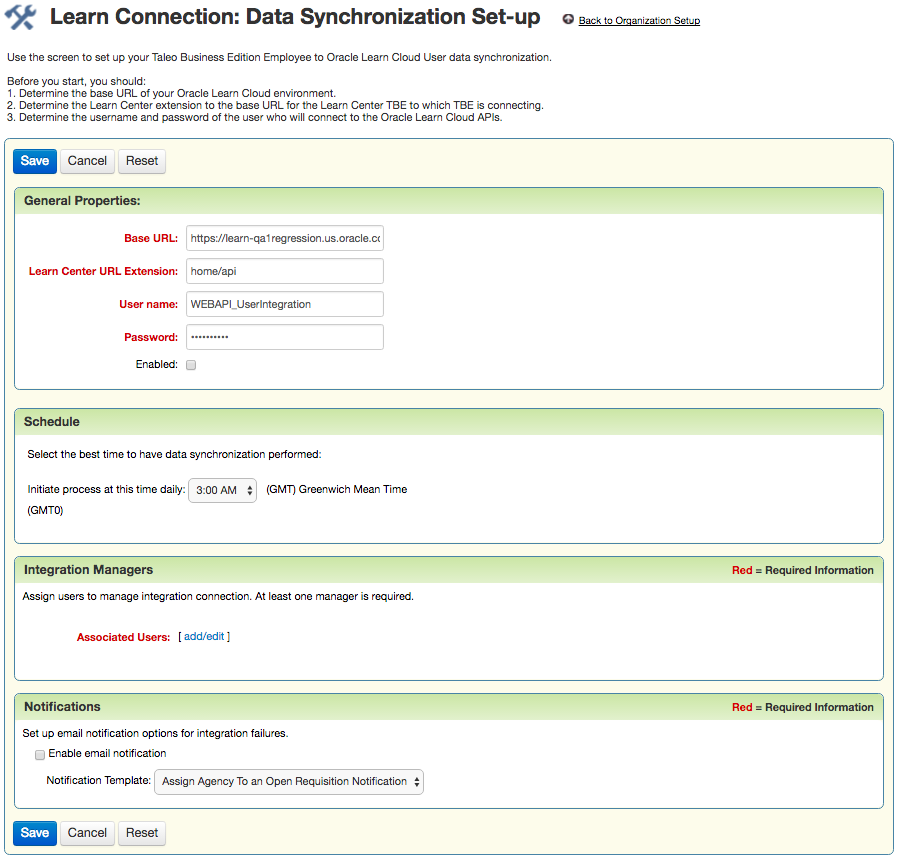The image size is (905, 863).
Task: Open Back to Organization Setup link
Action: click(x=639, y=21)
